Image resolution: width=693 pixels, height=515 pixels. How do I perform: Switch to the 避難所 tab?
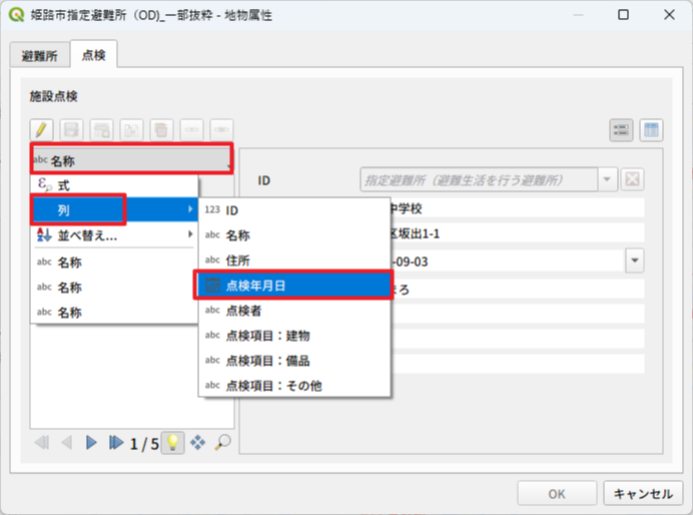coord(39,54)
